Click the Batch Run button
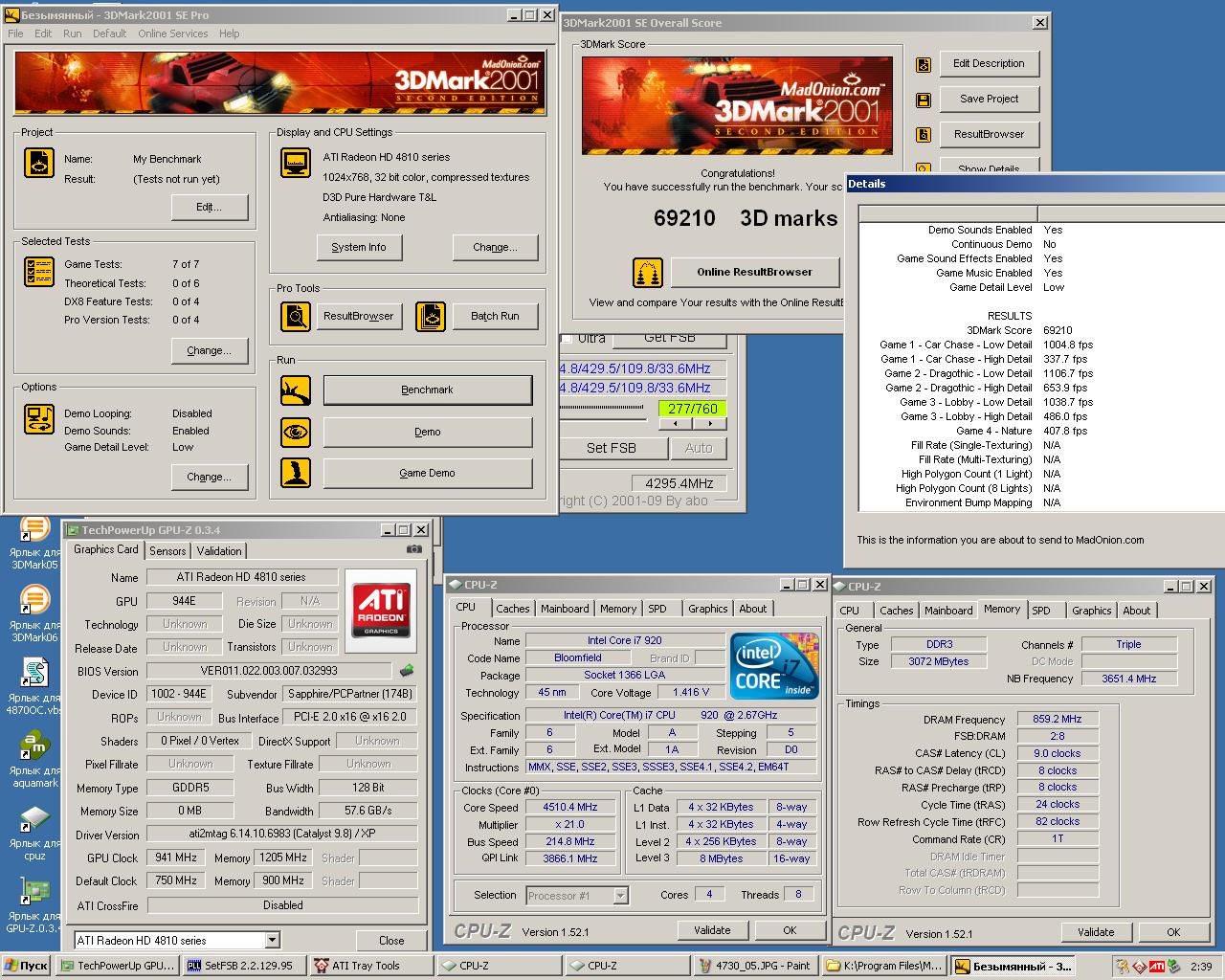The height and width of the screenshot is (980, 1225). coord(495,316)
